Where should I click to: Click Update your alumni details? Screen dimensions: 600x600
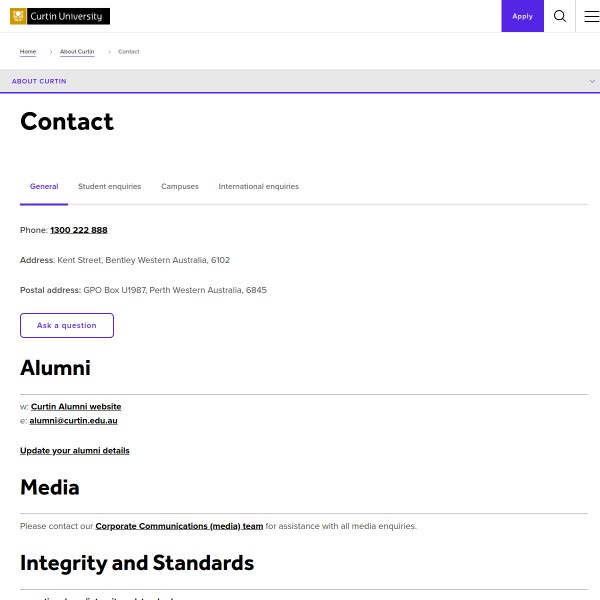75,451
